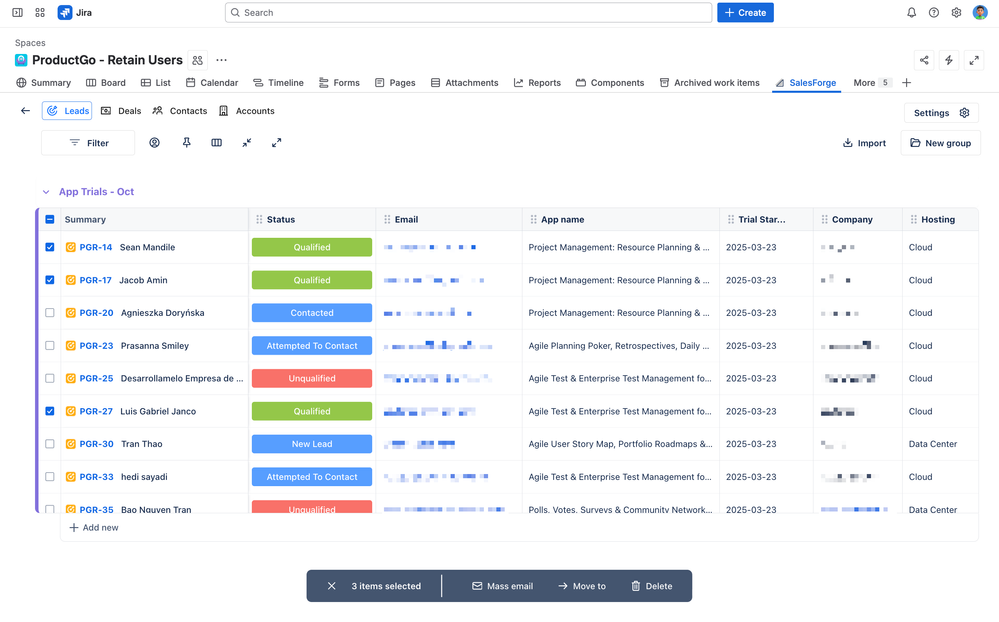This screenshot has height=622, width=999.
Task: Open notifications via the bell icon
Action: coord(911,12)
